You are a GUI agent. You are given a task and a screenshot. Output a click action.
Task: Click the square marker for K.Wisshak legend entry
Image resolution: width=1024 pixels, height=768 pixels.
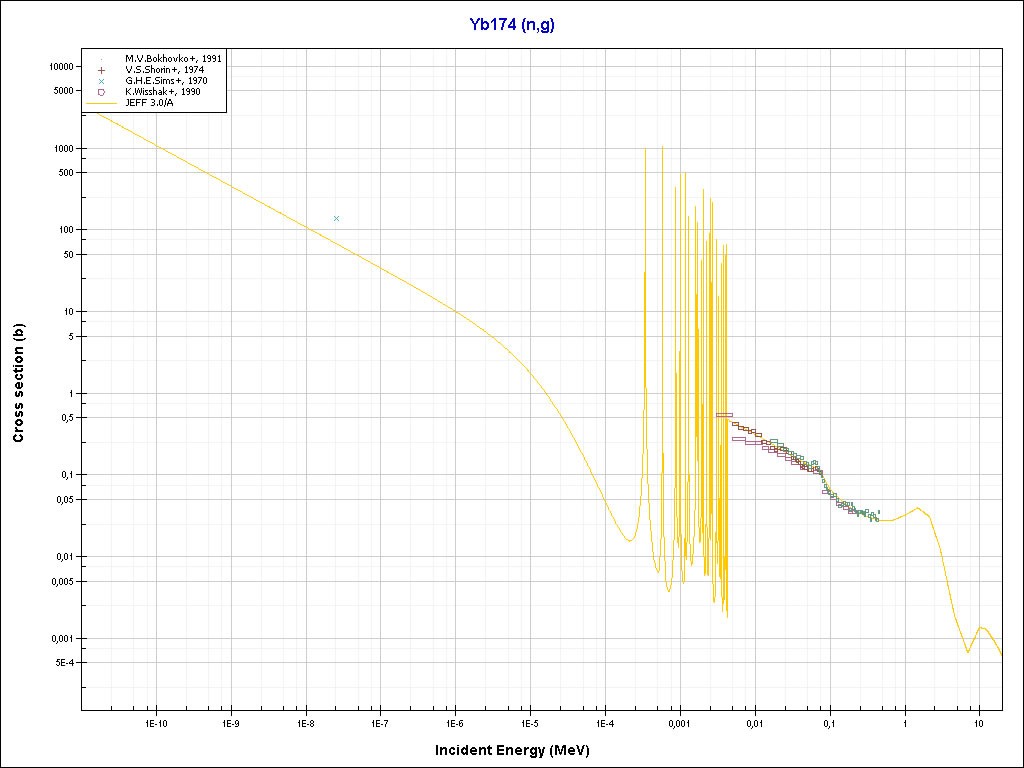[x=102, y=92]
